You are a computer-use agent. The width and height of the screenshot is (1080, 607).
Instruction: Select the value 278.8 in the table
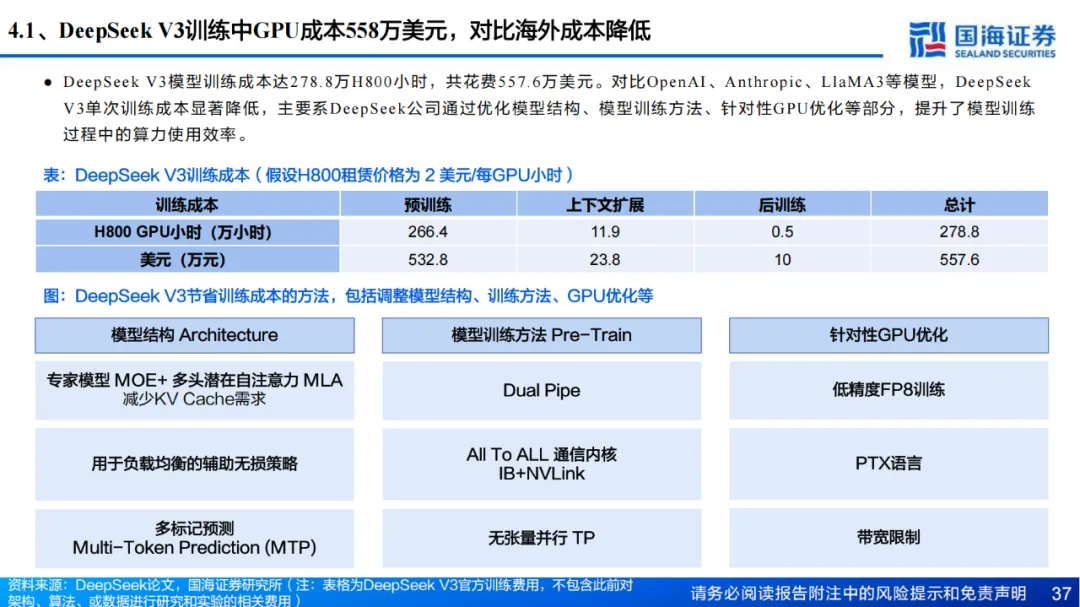959,232
